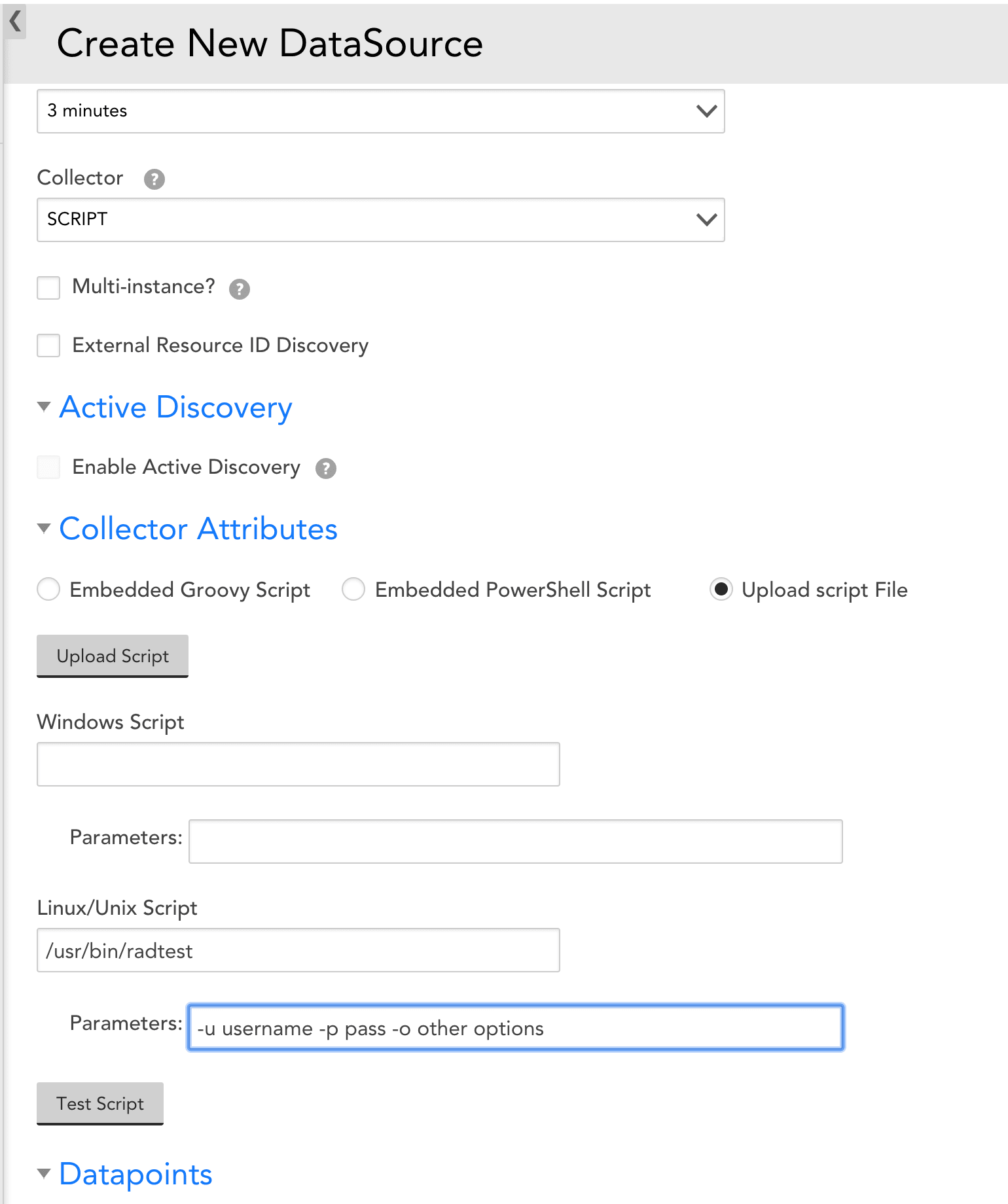Select the Upload script File radio button

click(721, 589)
